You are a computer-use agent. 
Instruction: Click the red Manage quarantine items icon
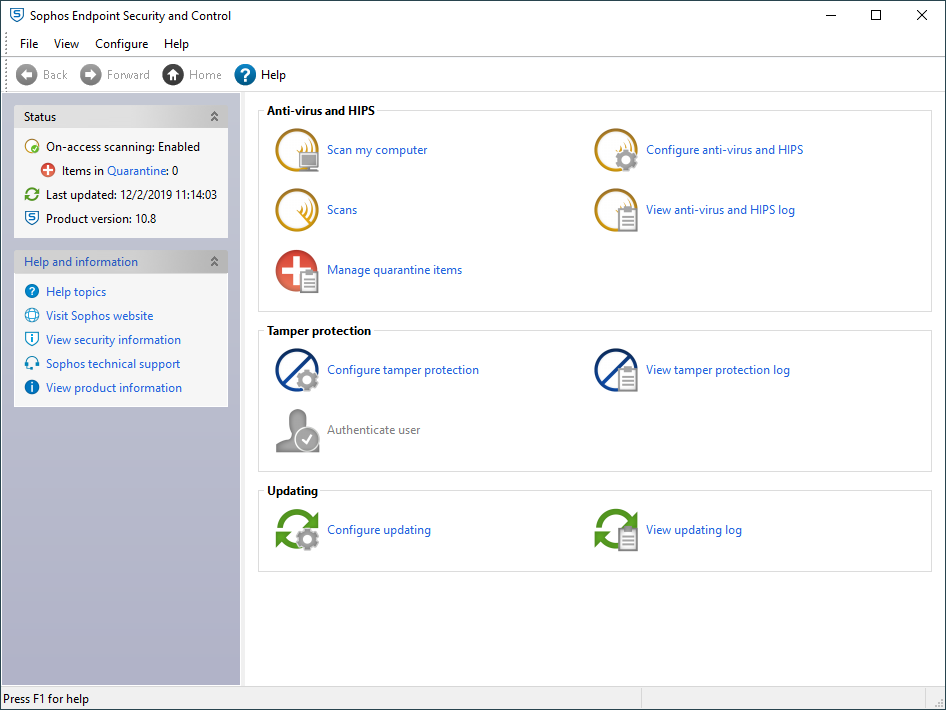click(x=297, y=271)
